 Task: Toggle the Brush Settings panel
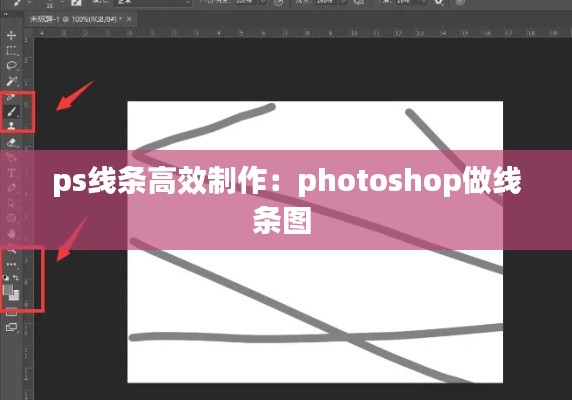point(76,3)
